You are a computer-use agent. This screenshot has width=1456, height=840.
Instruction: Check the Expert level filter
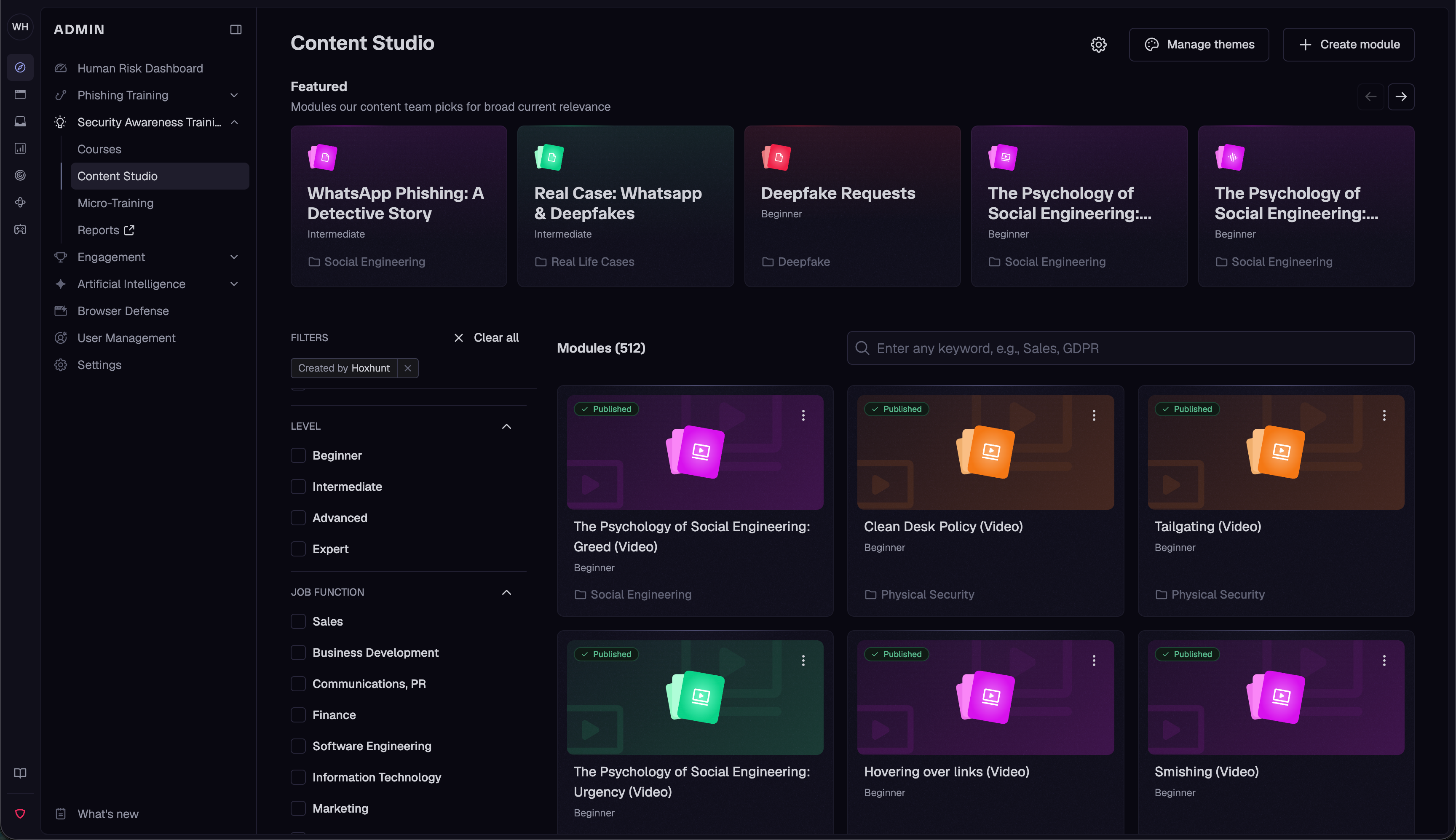pyautogui.click(x=298, y=548)
